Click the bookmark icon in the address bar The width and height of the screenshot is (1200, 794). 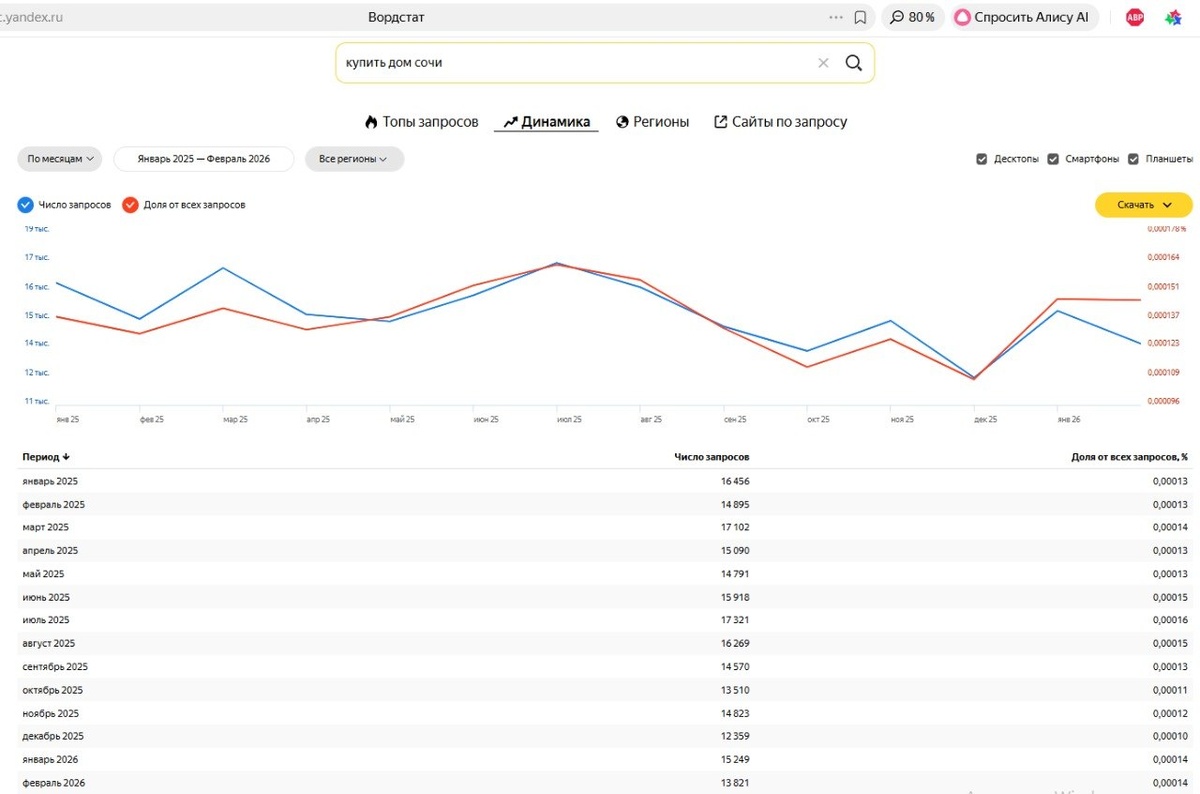[x=860, y=17]
